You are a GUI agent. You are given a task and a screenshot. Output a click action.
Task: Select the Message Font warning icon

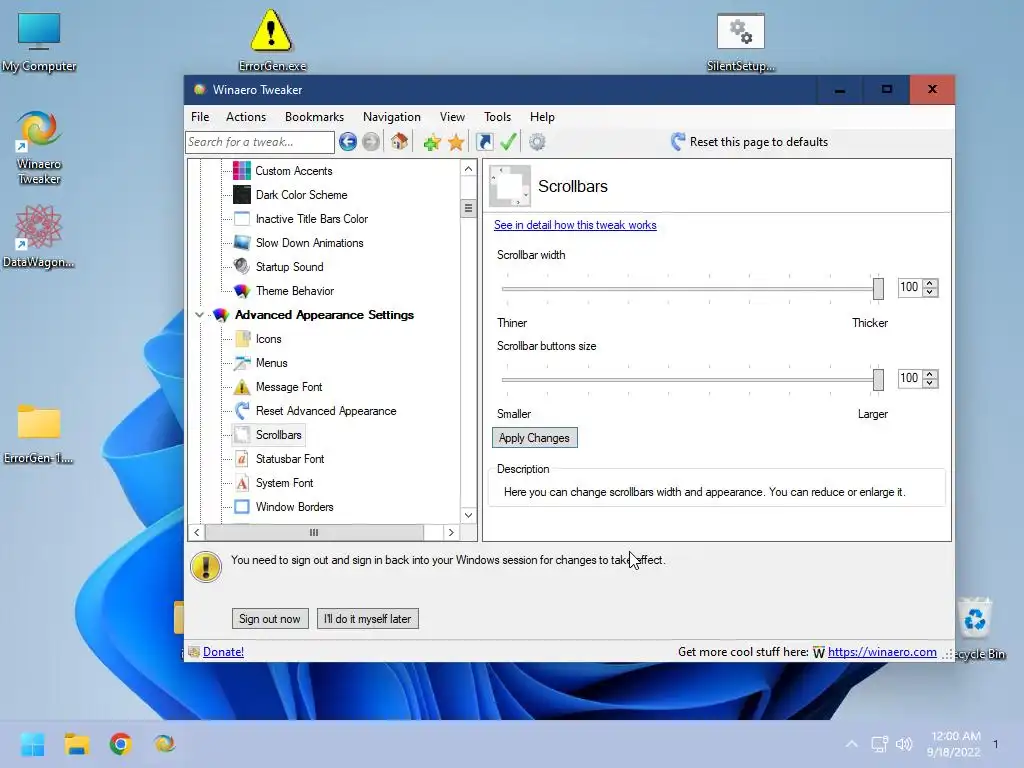pyautogui.click(x=242, y=387)
